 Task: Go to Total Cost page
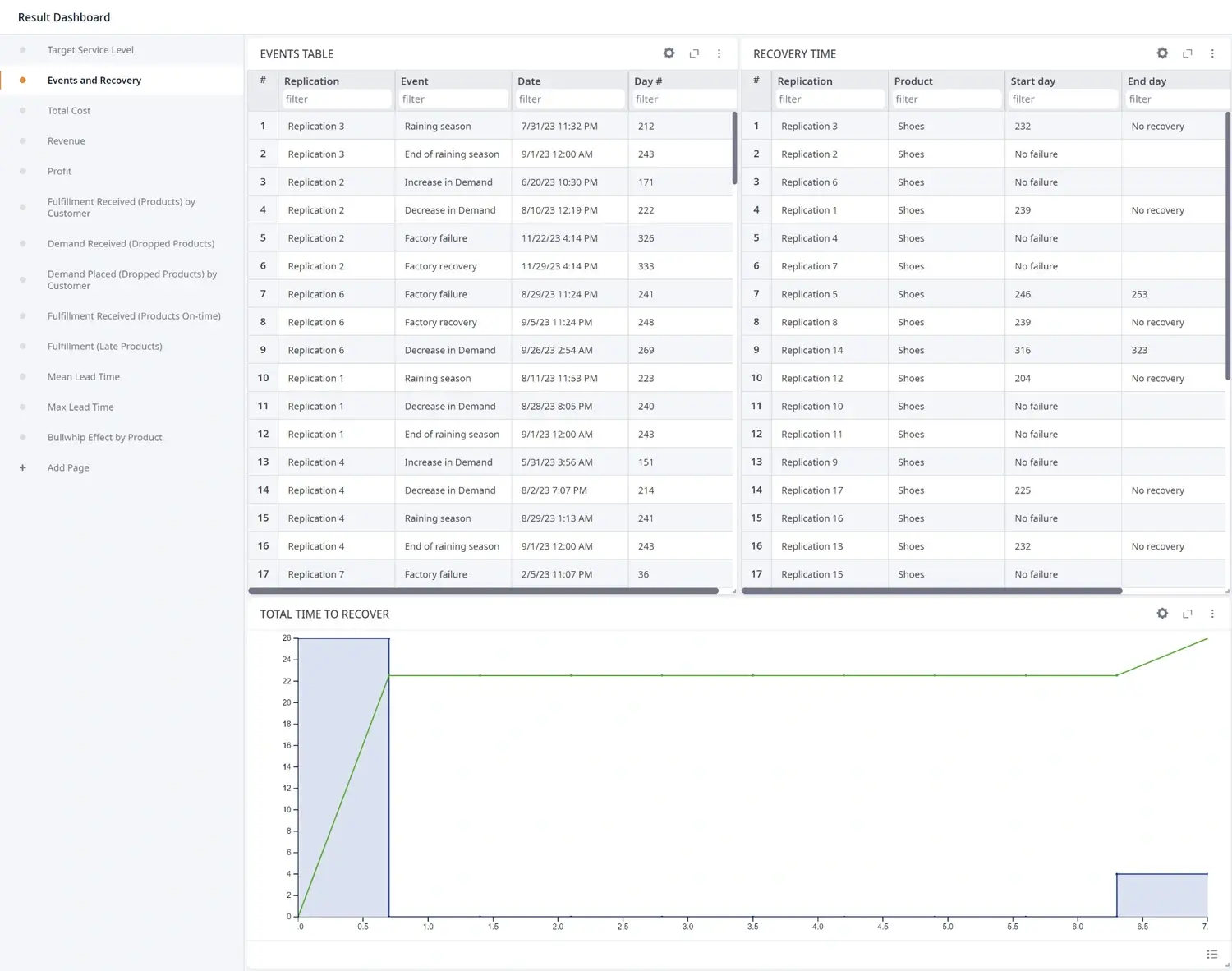point(69,111)
